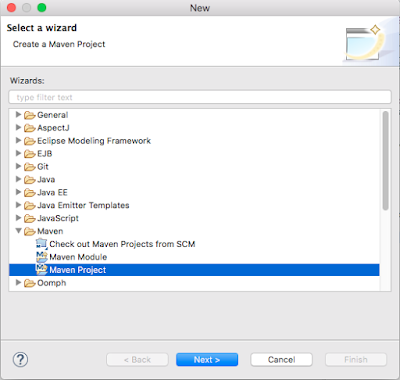Select the AspectJ label
This screenshot has width=400, height=380.
53,128
